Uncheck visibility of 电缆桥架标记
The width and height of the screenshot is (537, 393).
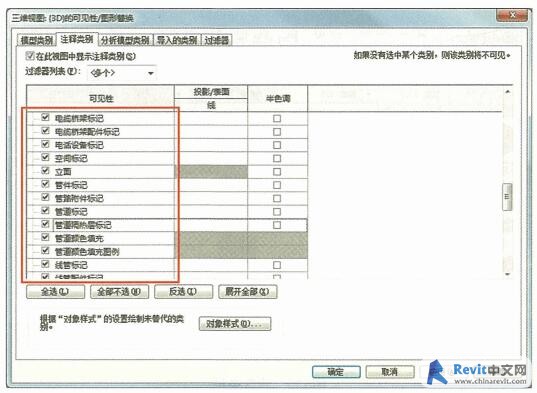point(45,117)
